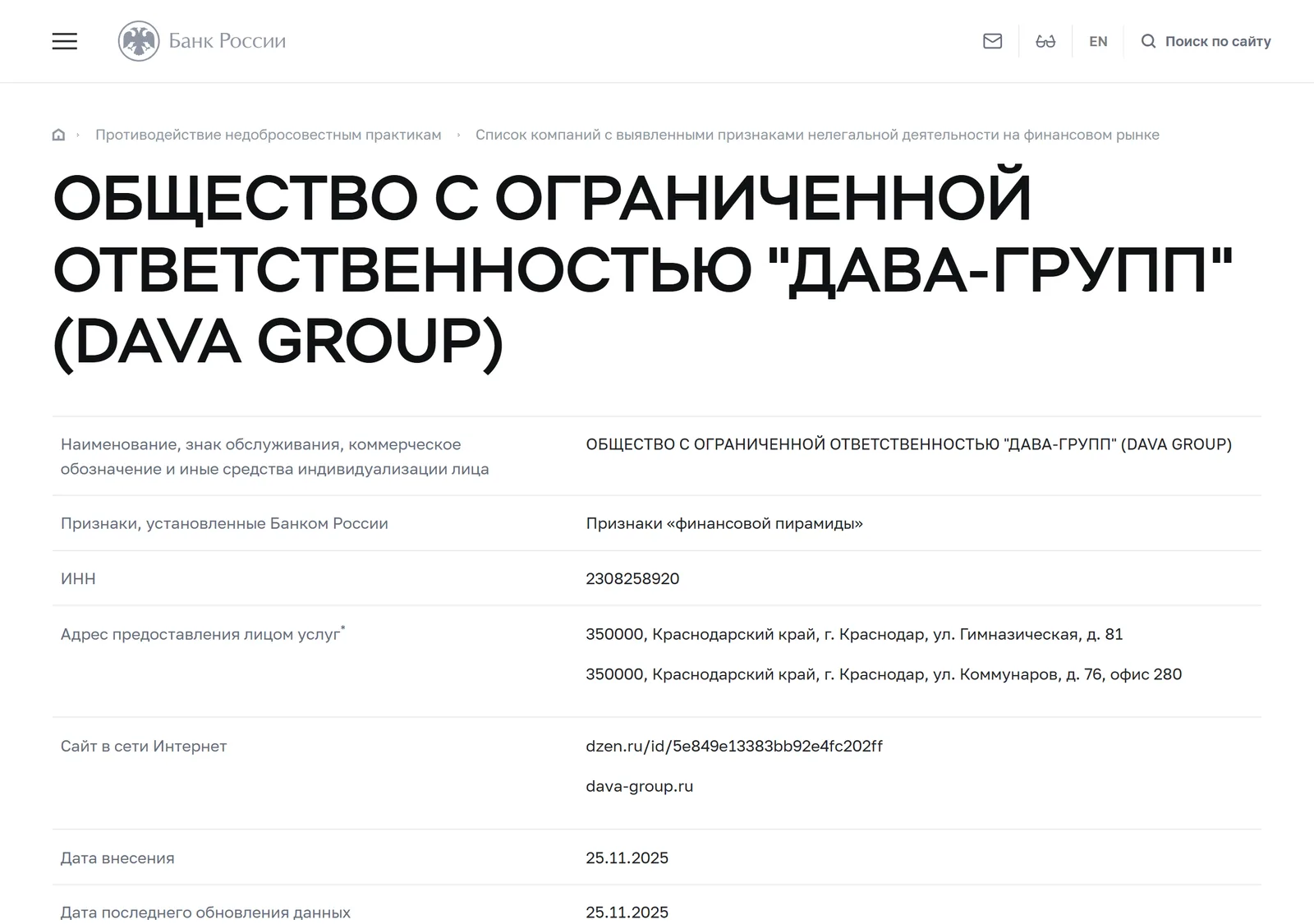Click the dzen.ru/id/5e849e13383bb92e4fc202ff site entry
This screenshot has height=924, width=1314.
click(734, 746)
